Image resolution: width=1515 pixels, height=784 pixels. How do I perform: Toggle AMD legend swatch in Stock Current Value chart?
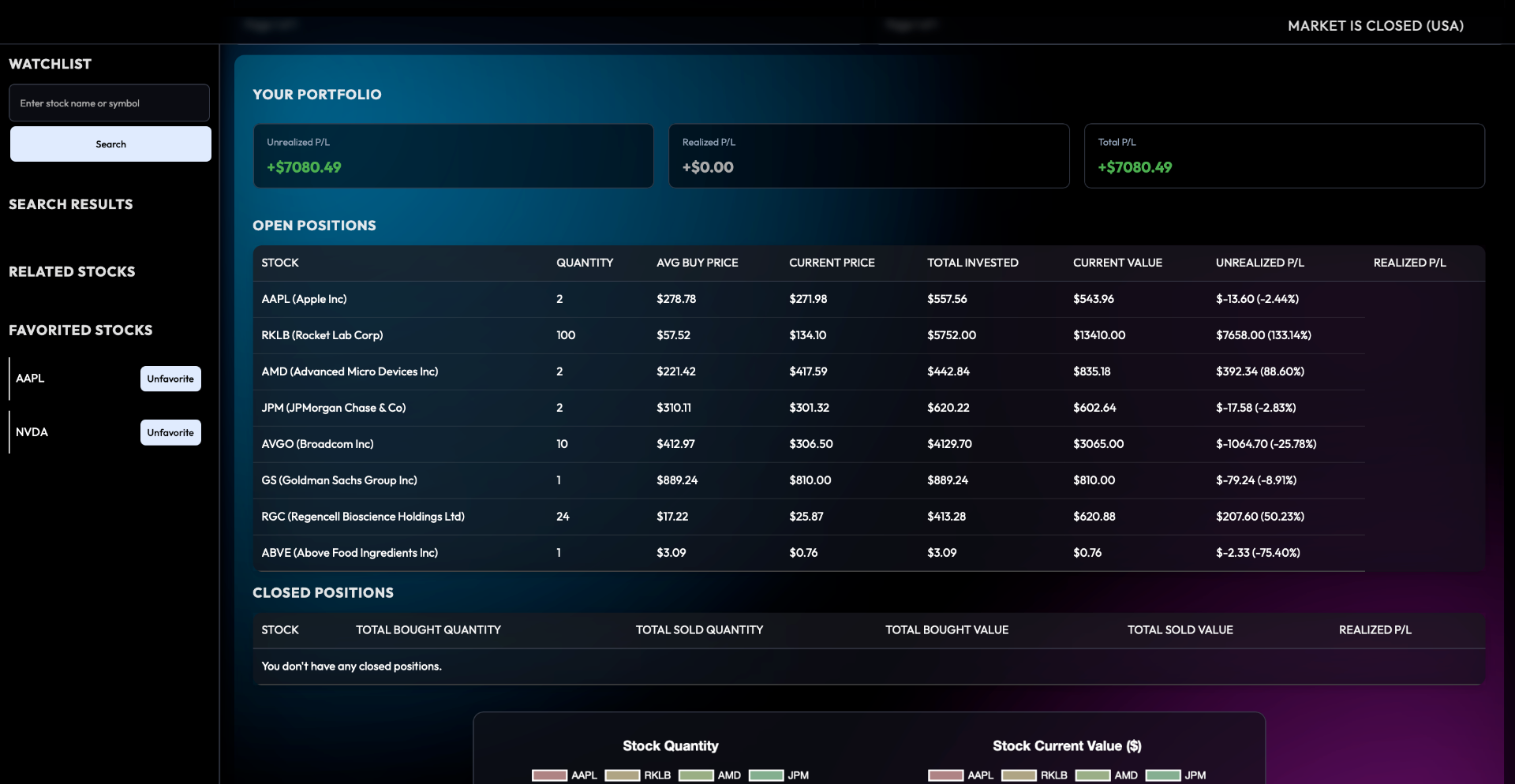coord(1093,775)
